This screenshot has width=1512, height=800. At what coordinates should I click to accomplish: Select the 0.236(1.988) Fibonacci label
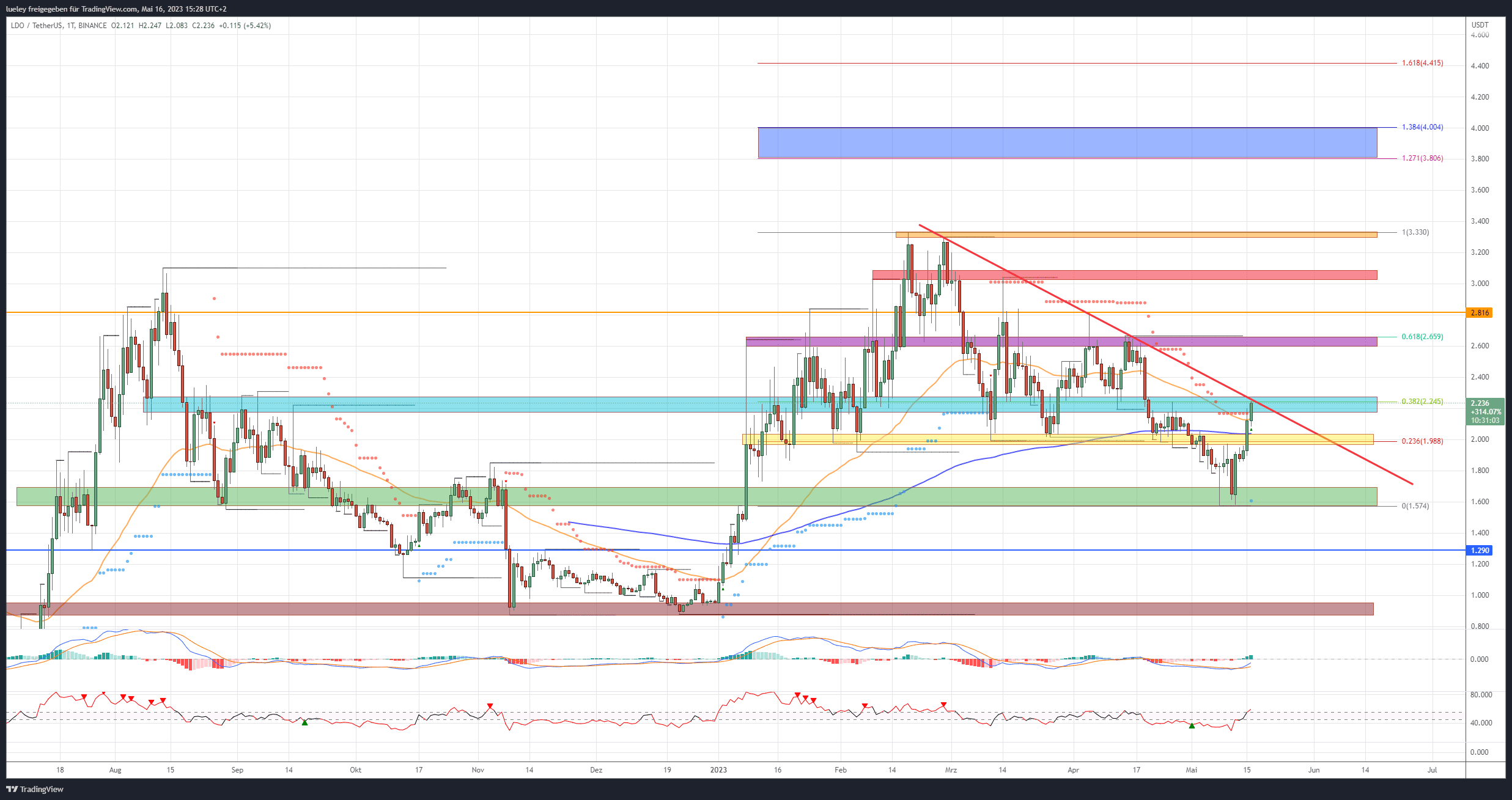click(1422, 441)
